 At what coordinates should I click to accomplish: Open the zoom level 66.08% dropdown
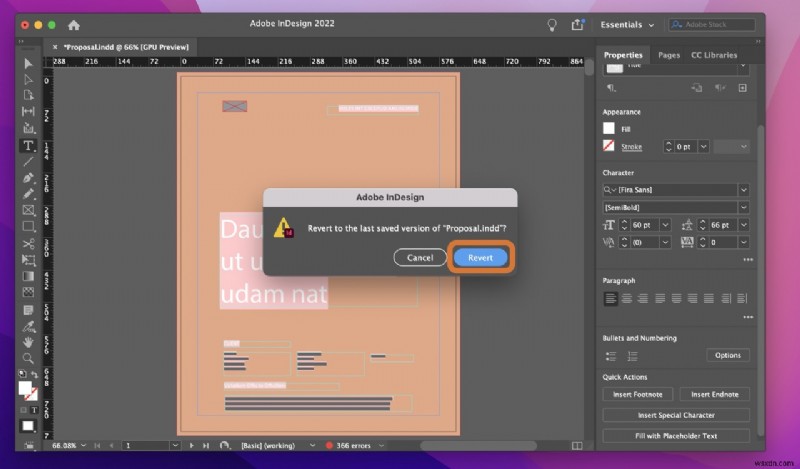[83, 446]
